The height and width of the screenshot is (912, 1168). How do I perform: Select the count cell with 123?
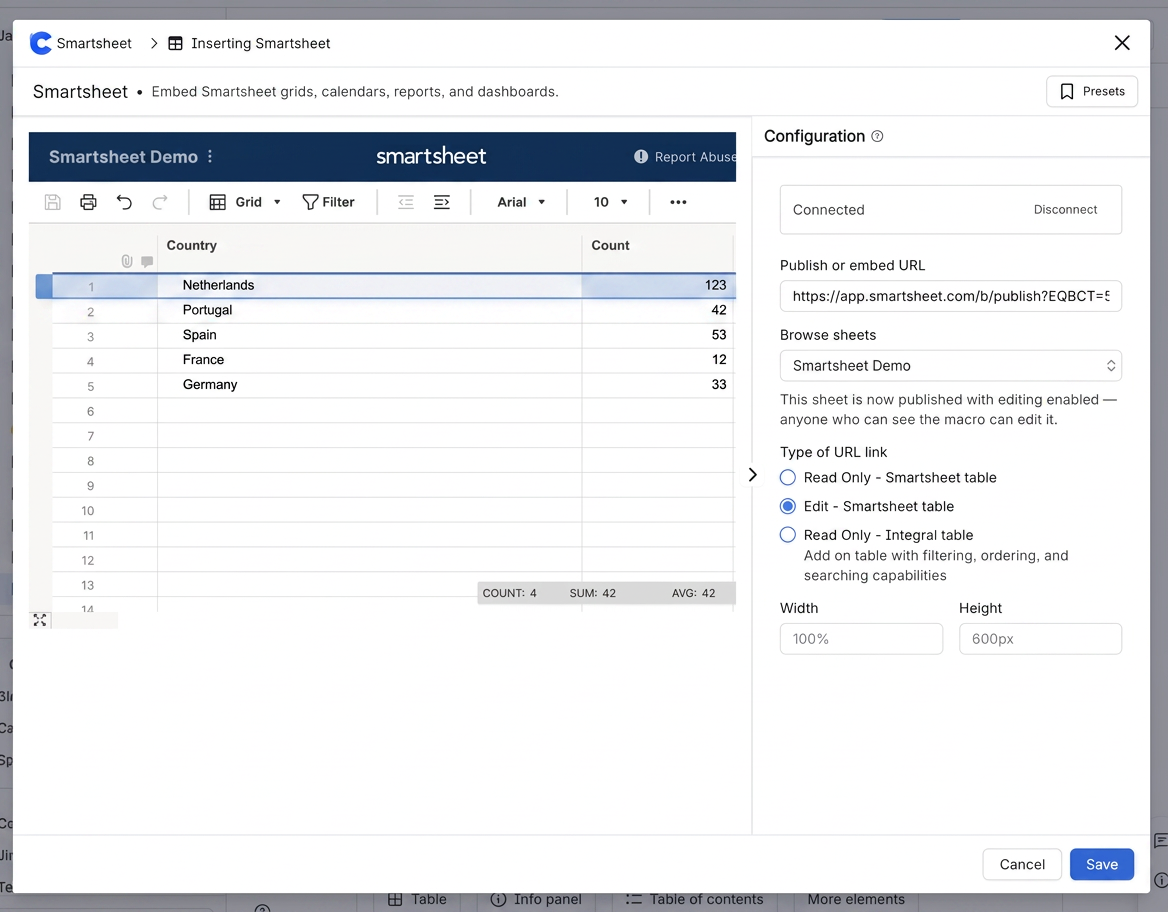pos(658,285)
